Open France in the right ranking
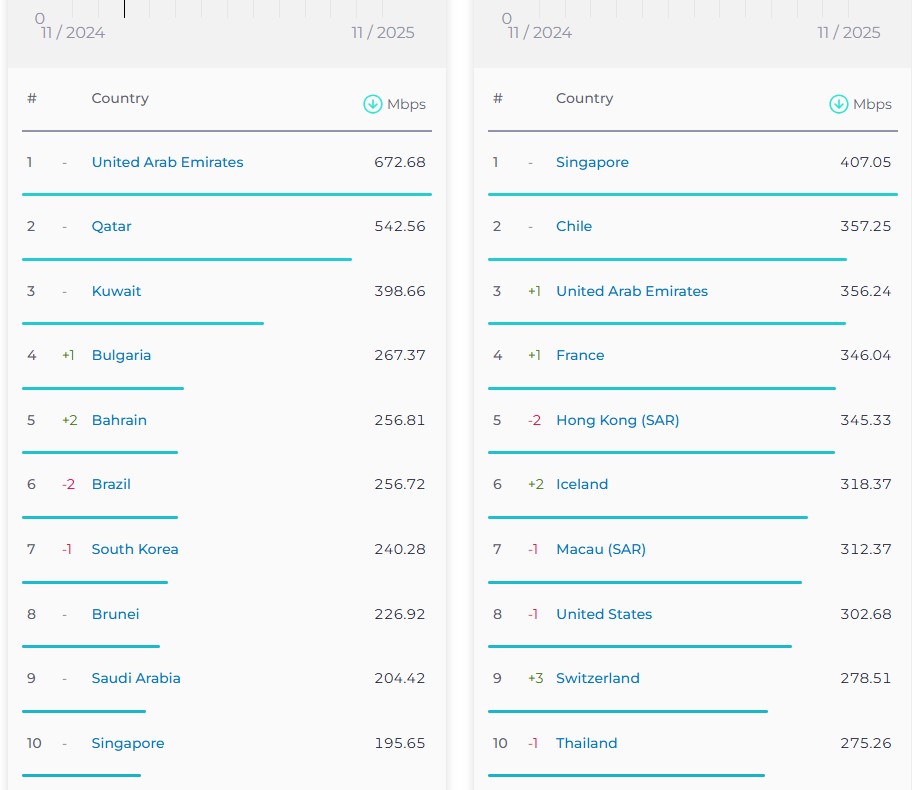912x790 pixels. (x=580, y=355)
